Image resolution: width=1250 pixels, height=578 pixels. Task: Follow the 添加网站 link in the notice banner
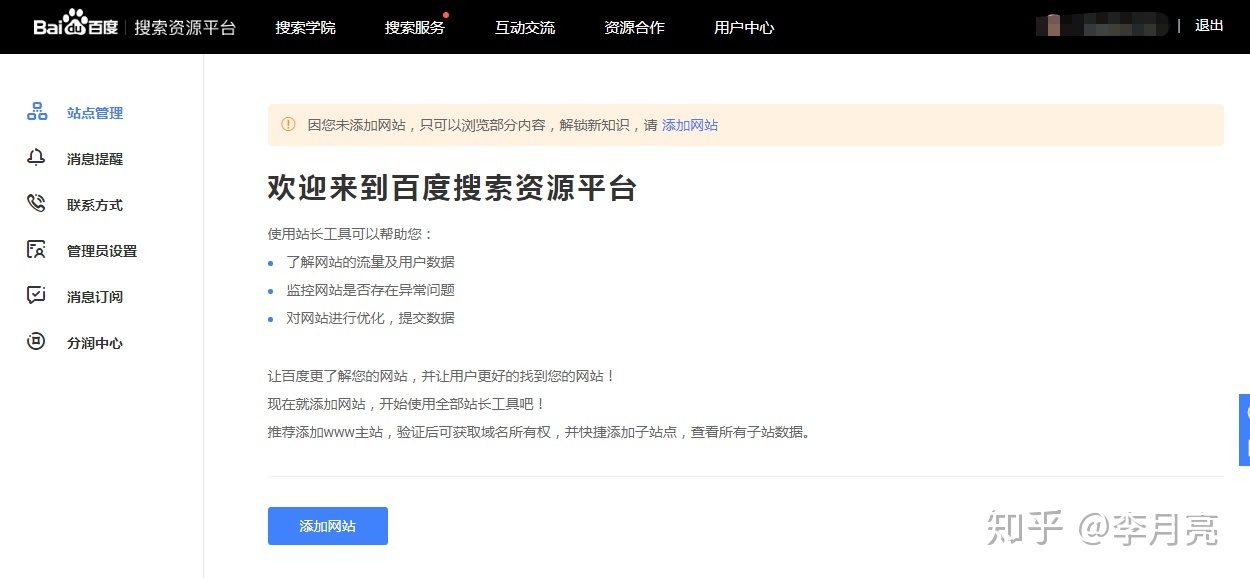click(x=690, y=125)
